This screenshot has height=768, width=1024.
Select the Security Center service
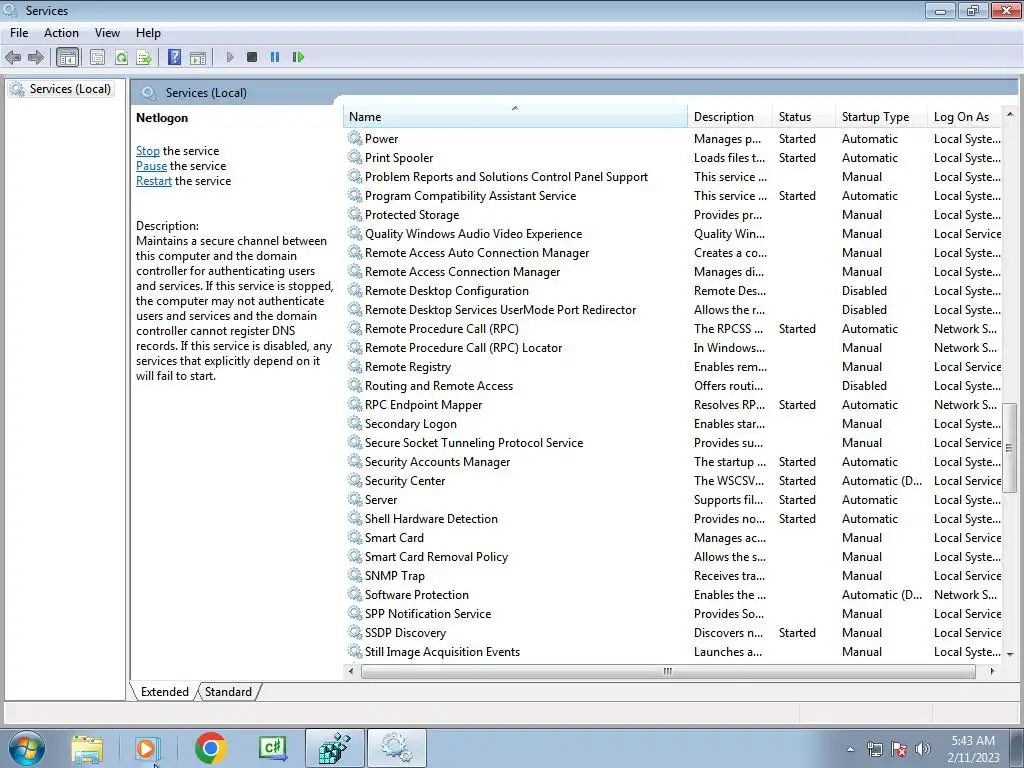[673, 481]
